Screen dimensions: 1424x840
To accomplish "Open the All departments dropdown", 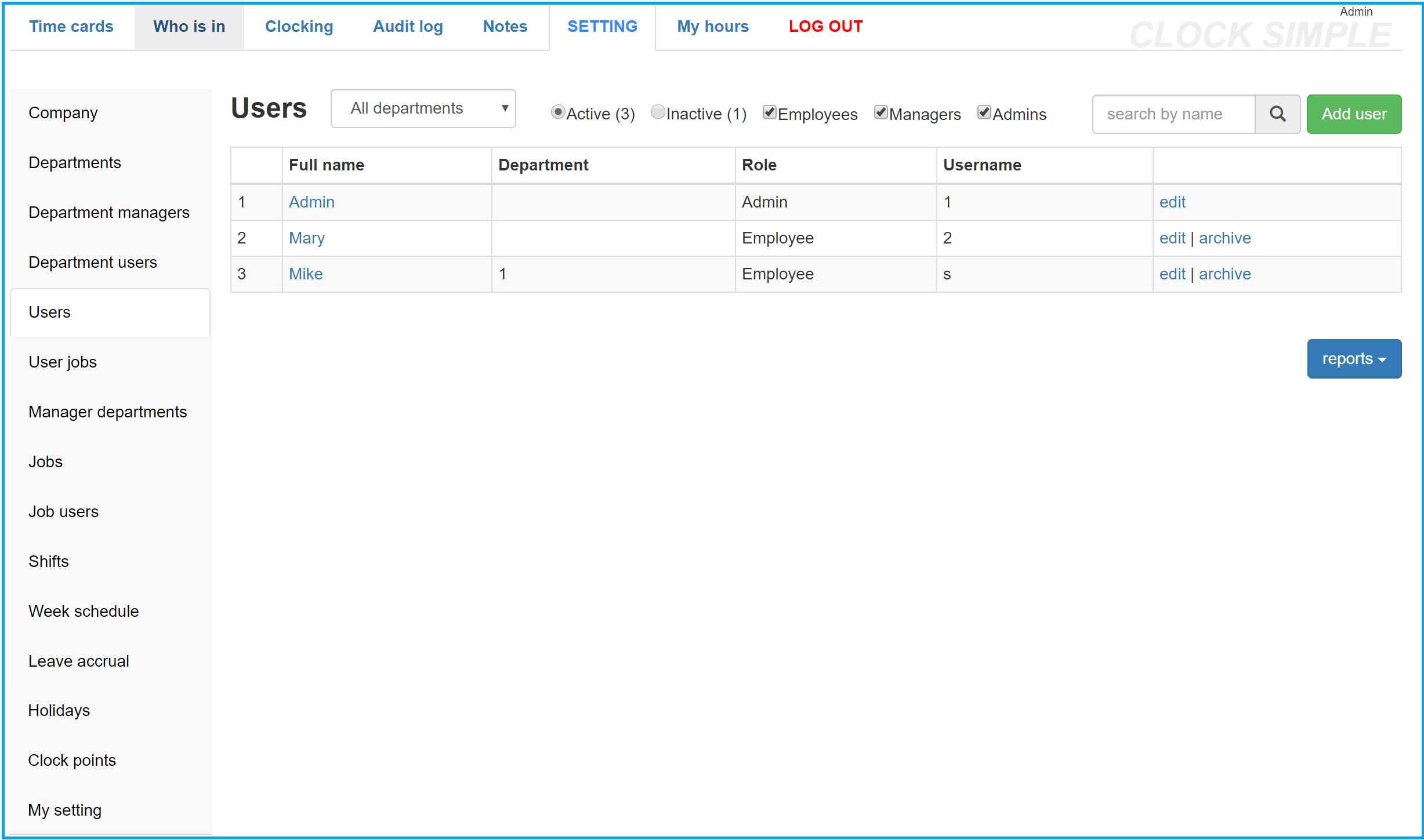I will pos(423,108).
